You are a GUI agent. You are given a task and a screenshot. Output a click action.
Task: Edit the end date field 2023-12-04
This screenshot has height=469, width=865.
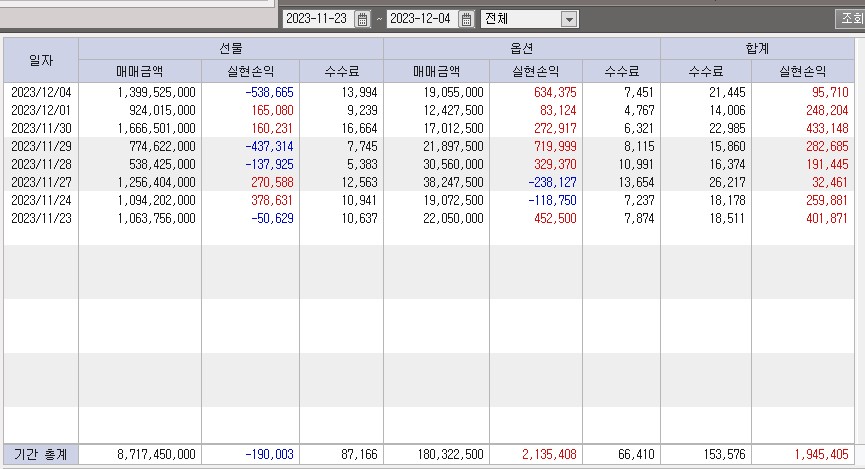coord(423,19)
